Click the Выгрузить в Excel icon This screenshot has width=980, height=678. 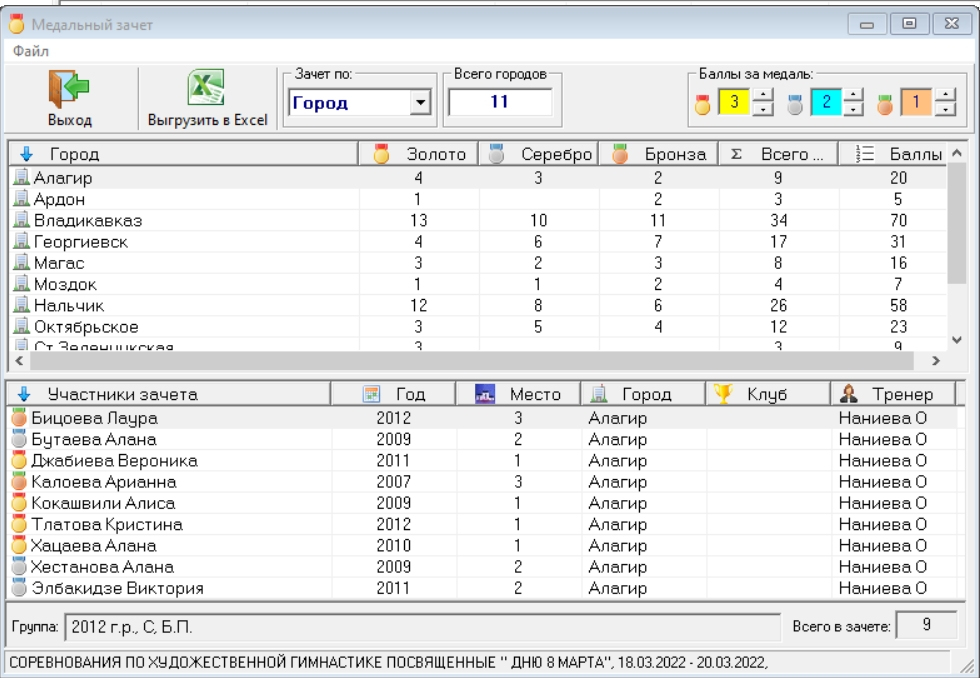click(206, 89)
